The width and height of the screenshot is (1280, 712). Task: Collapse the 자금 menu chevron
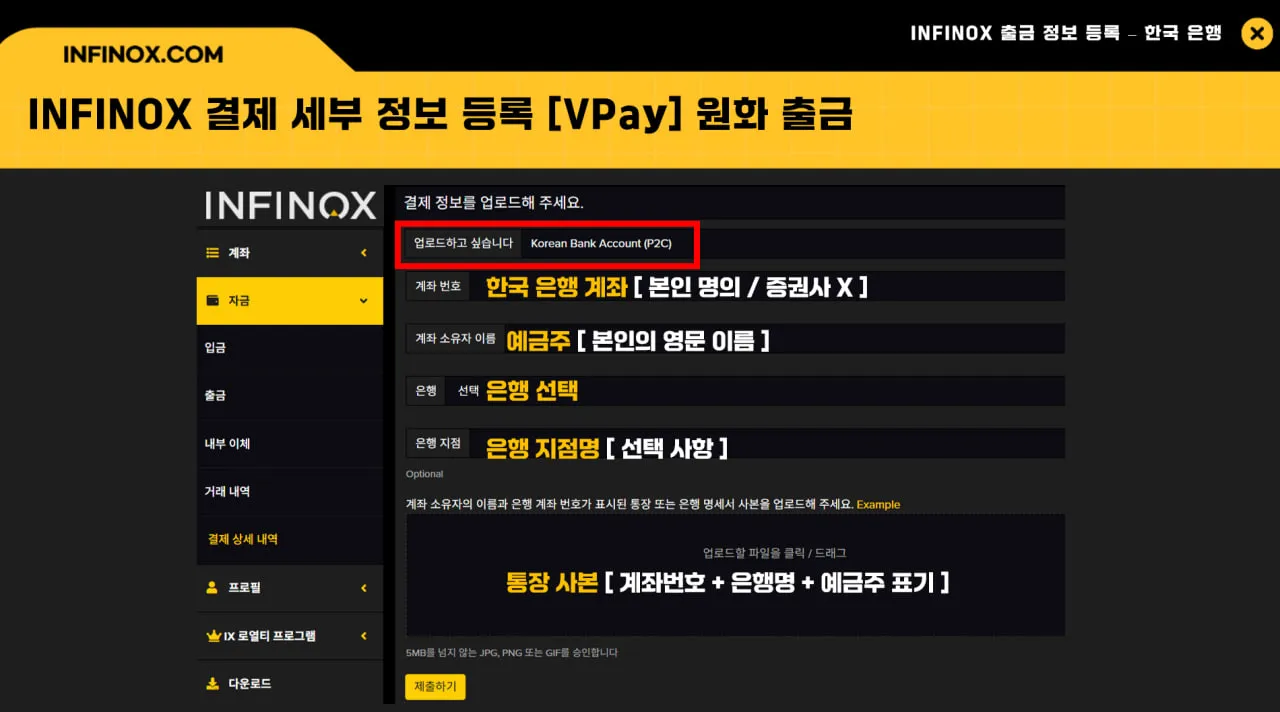click(x=363, y=301)
